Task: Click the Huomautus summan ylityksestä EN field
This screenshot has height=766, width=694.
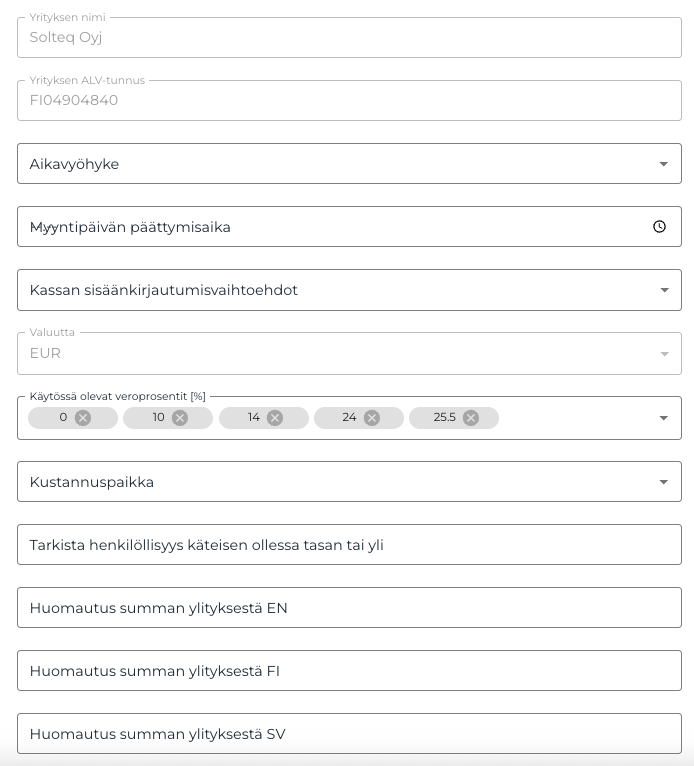Action: click(349, 608)
